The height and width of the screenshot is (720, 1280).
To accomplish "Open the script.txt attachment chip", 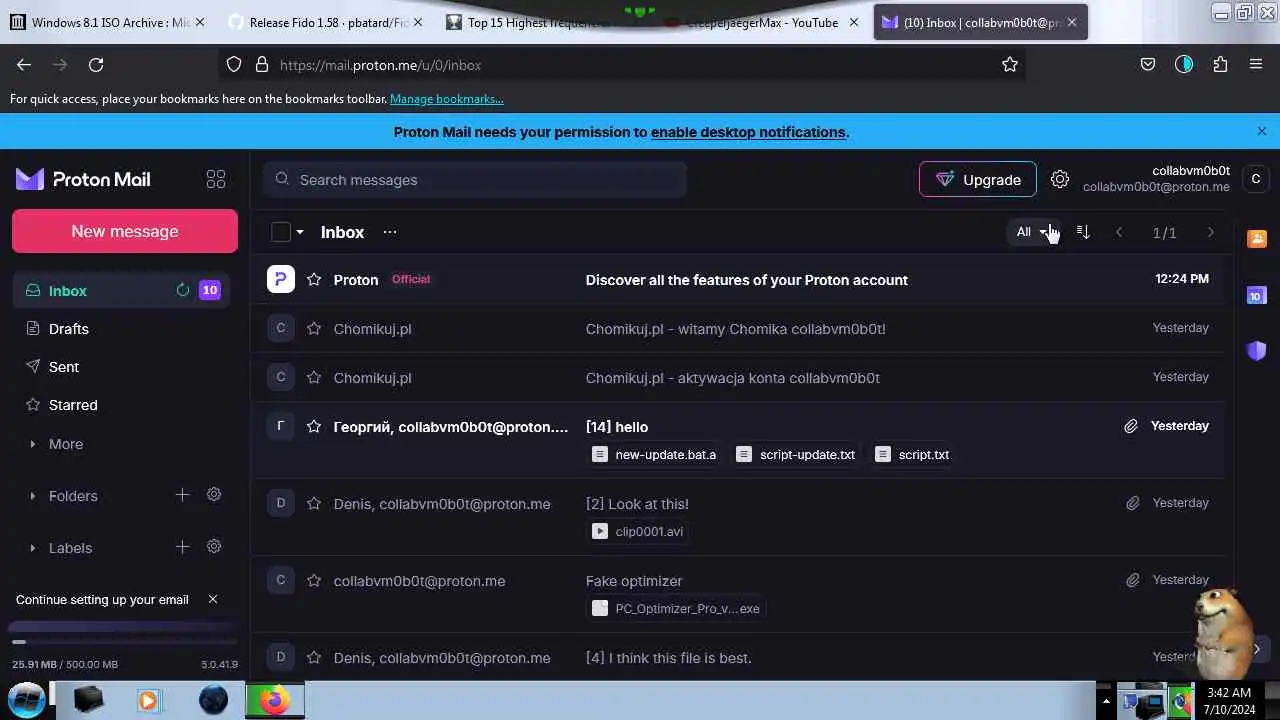I will [913, 455].
